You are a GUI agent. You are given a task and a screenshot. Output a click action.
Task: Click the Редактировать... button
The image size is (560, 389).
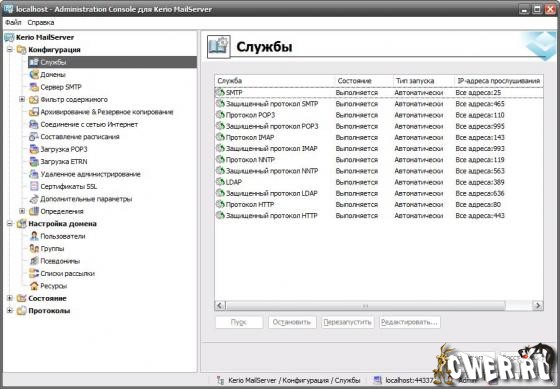410,322
